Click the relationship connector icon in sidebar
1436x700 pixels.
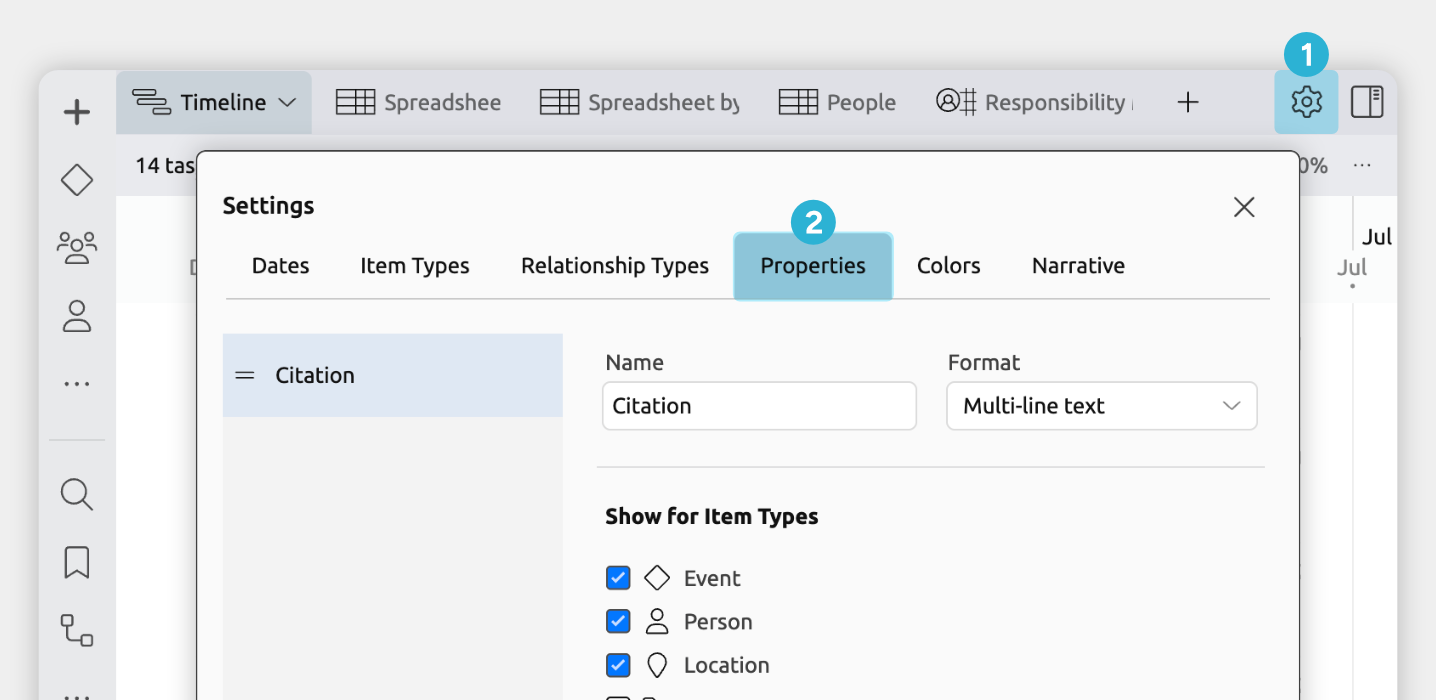[x=77, y=630]
